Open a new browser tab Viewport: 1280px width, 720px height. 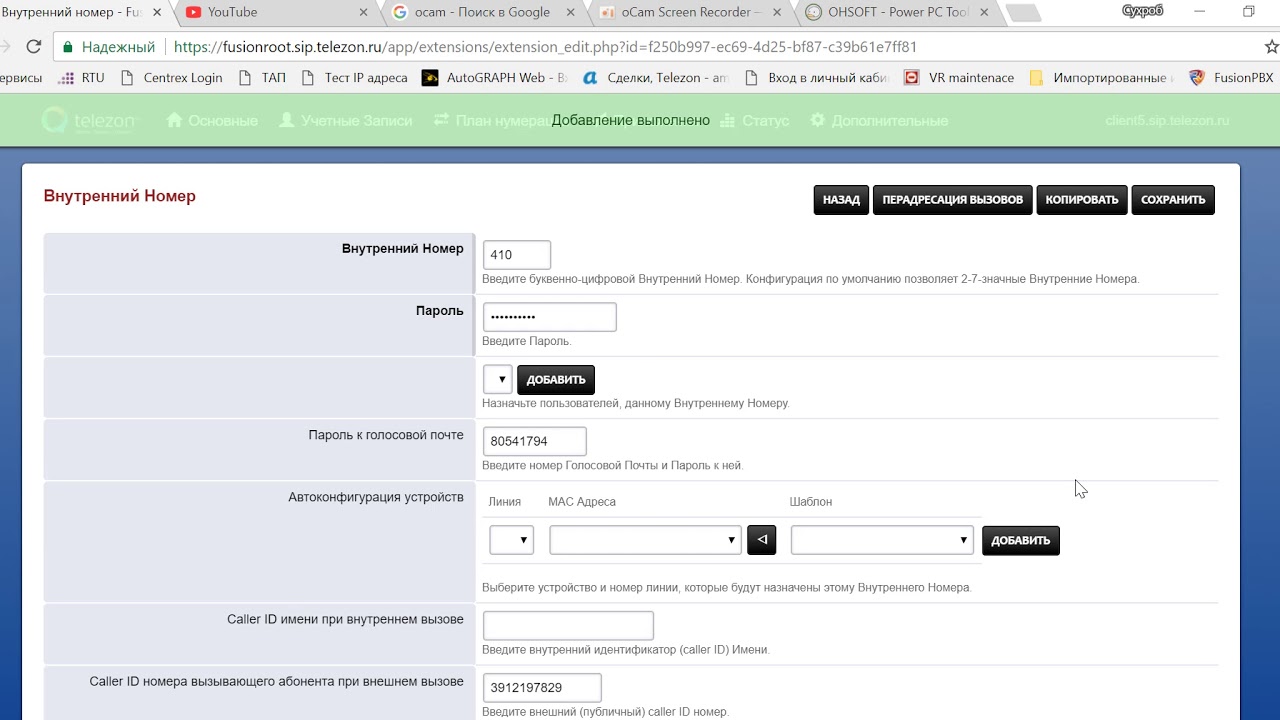(x=1022, y=13)
